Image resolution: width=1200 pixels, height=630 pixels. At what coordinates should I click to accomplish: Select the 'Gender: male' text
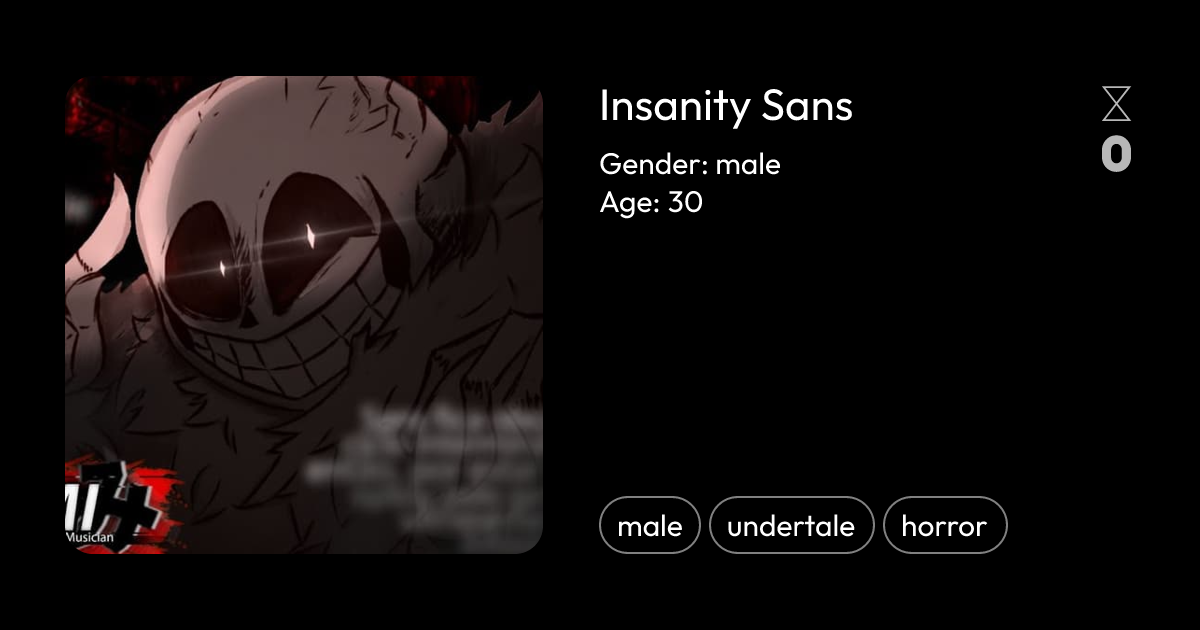pyautogui.click(x=689, y=164)
